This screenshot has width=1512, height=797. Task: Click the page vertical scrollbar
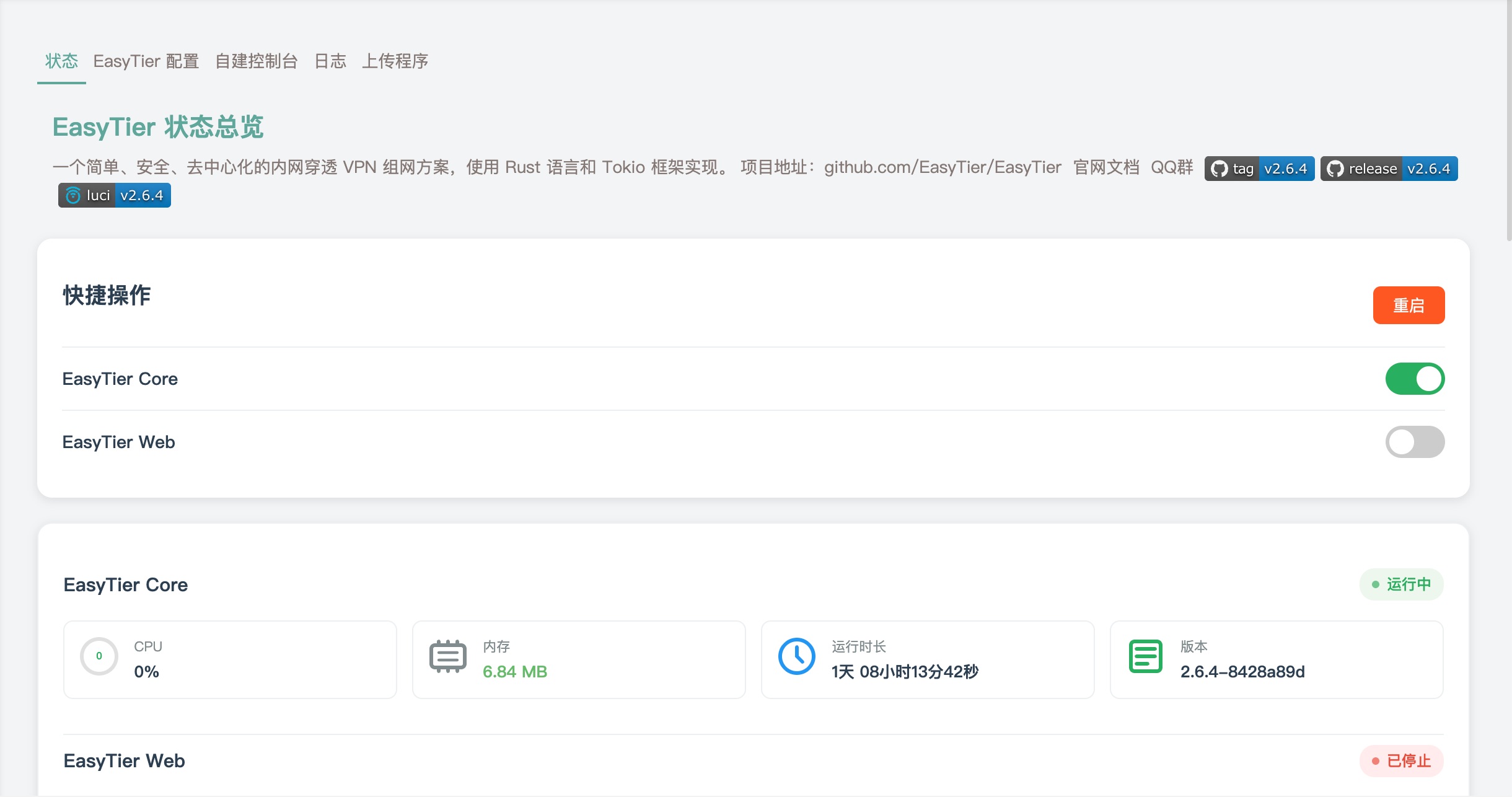1508,121
